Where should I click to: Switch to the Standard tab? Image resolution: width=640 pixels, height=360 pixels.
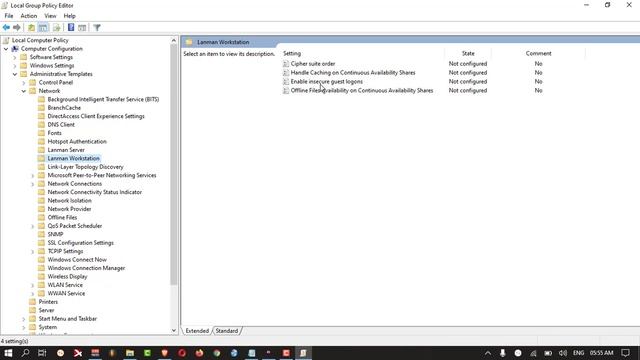point(227,331)
